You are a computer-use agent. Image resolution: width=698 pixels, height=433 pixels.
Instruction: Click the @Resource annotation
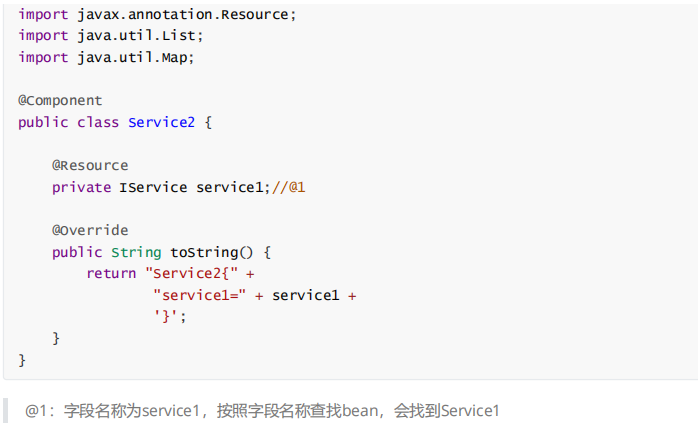90,165
